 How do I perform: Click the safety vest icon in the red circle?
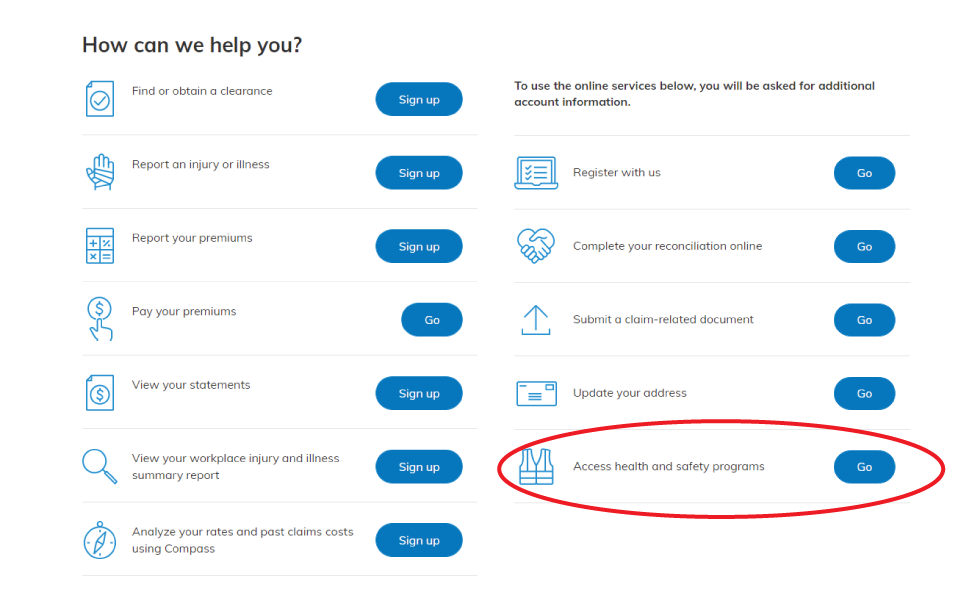(x=536, y=466)
